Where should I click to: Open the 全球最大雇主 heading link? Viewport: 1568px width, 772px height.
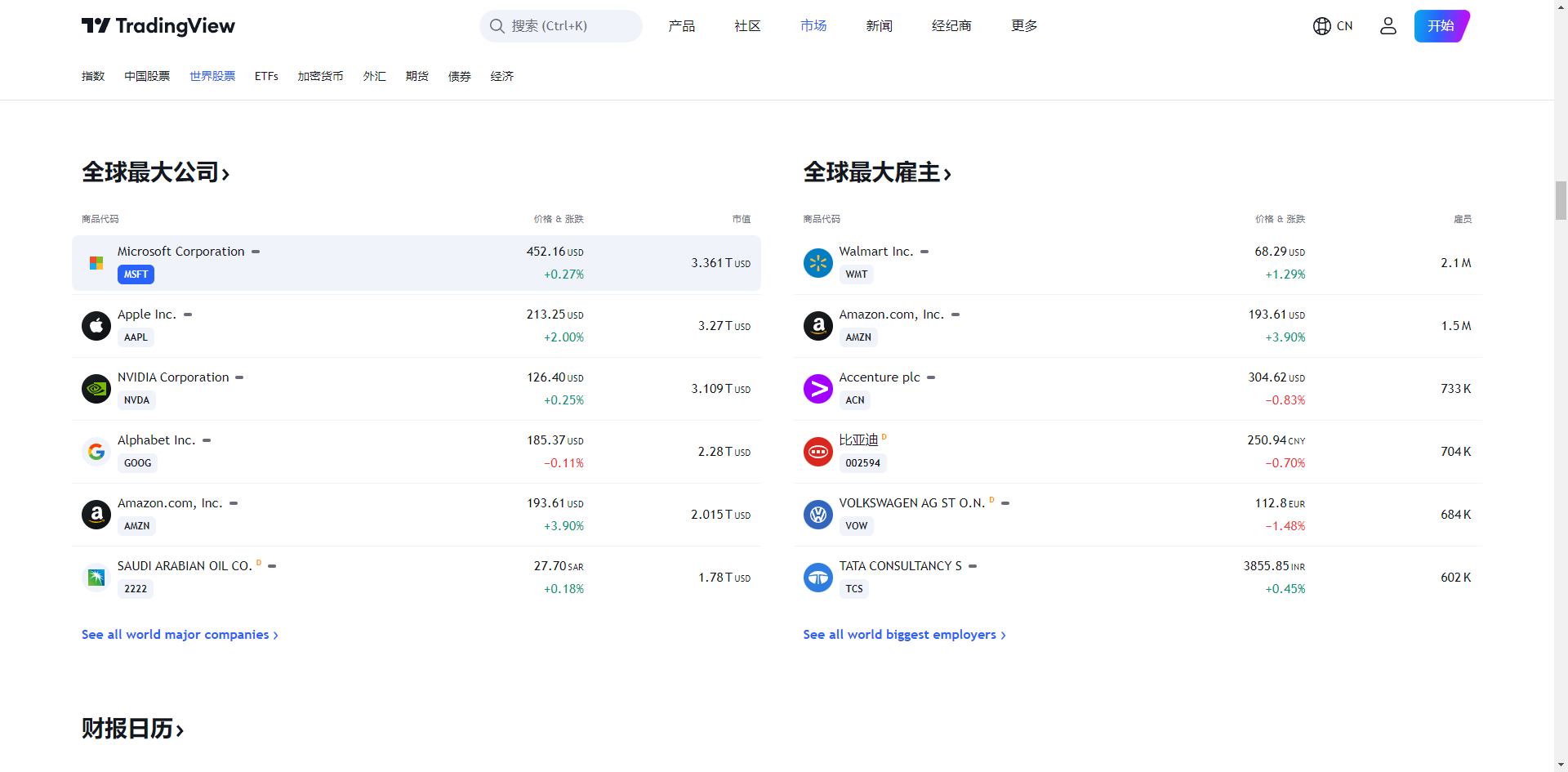(878, 172)
